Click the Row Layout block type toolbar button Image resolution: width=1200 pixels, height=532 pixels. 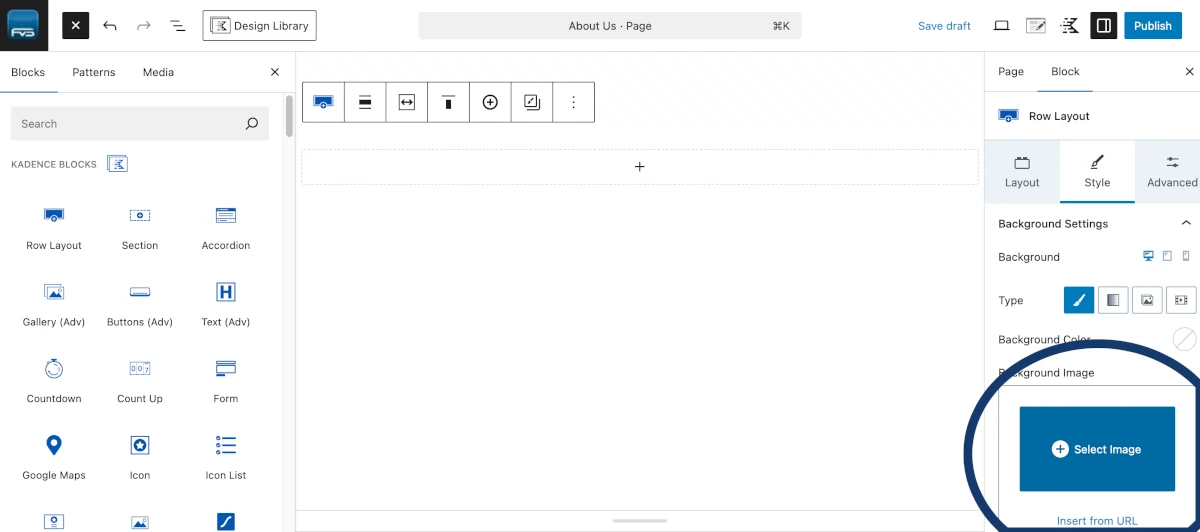click(323, 102)
